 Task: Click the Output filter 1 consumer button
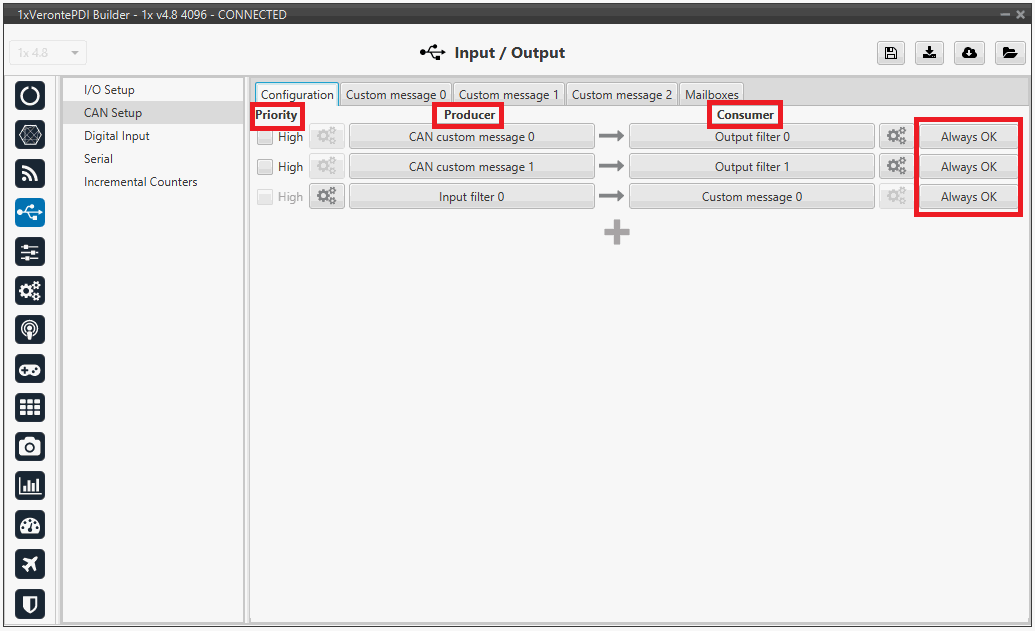coord(752,167)
